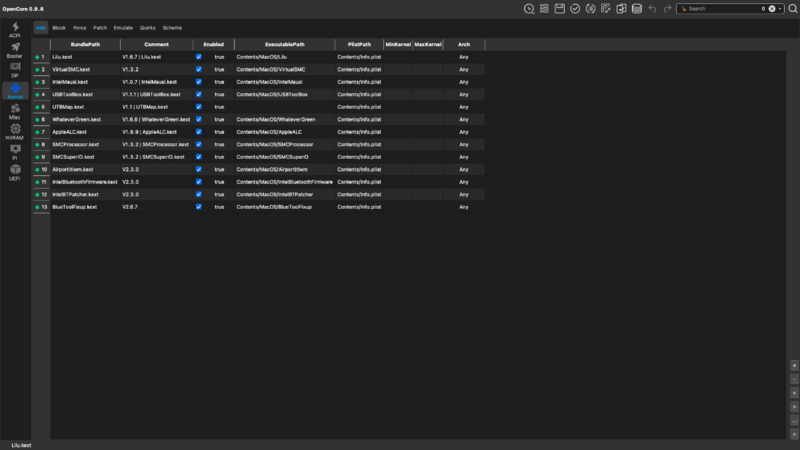This screenshot has width=800, height=450.
Task: Toggle Enabled checkbox for VirtualSMC.kext
Action: tap(198, 69)
